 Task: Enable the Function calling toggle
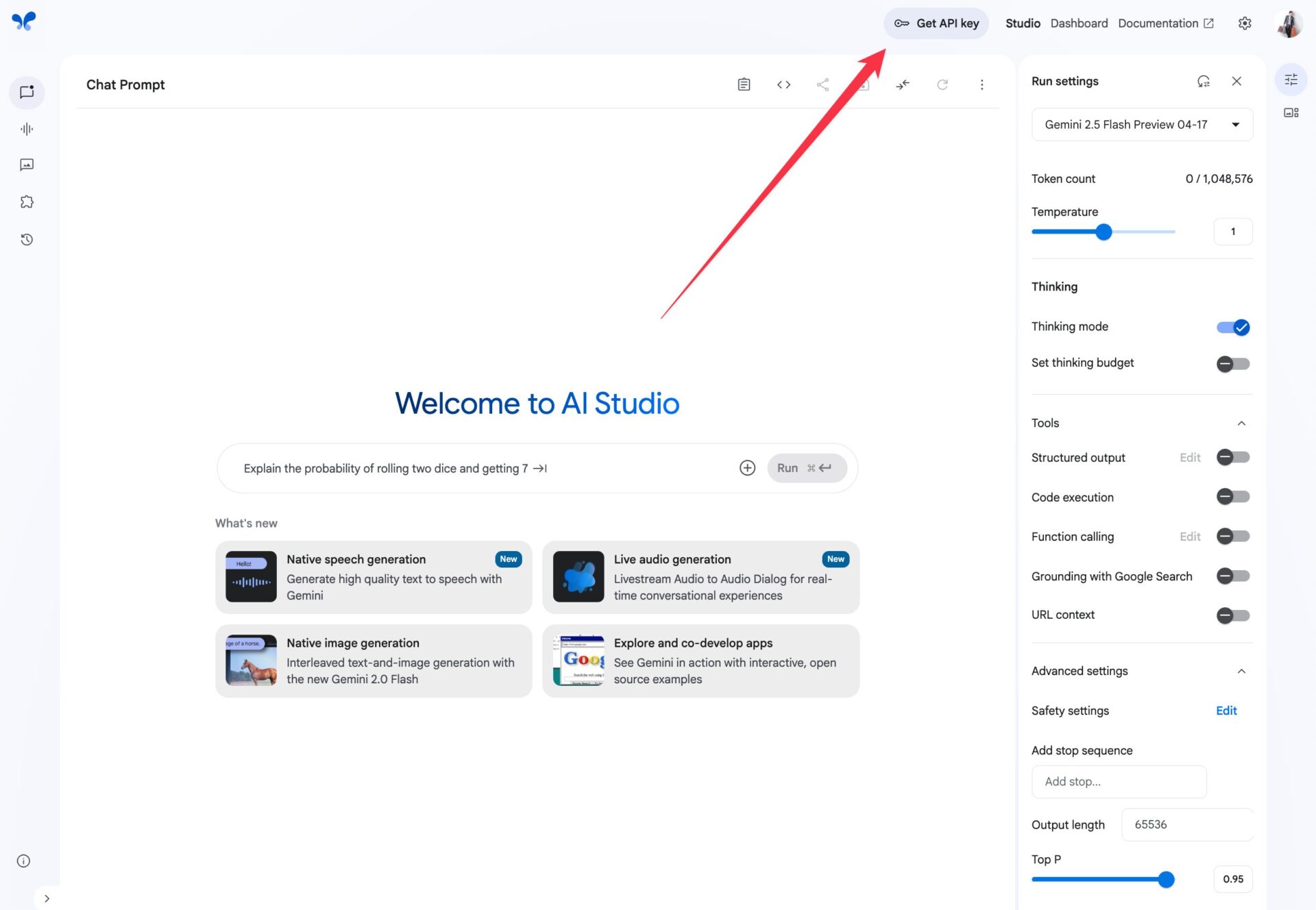coord(1233,537)
